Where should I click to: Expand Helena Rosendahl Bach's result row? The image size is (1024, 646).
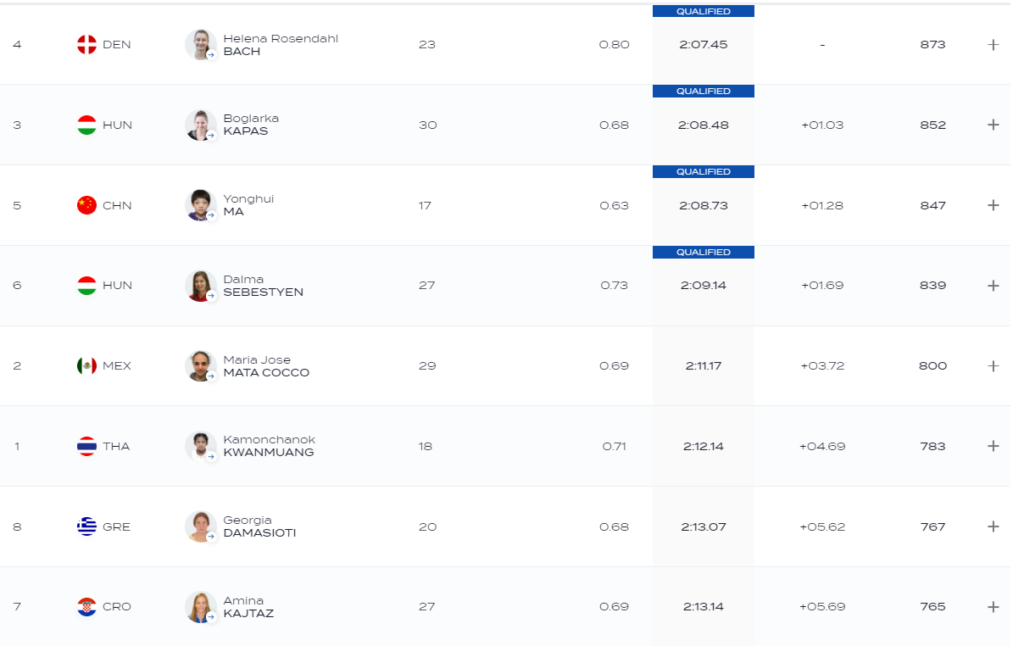[992, 45]
